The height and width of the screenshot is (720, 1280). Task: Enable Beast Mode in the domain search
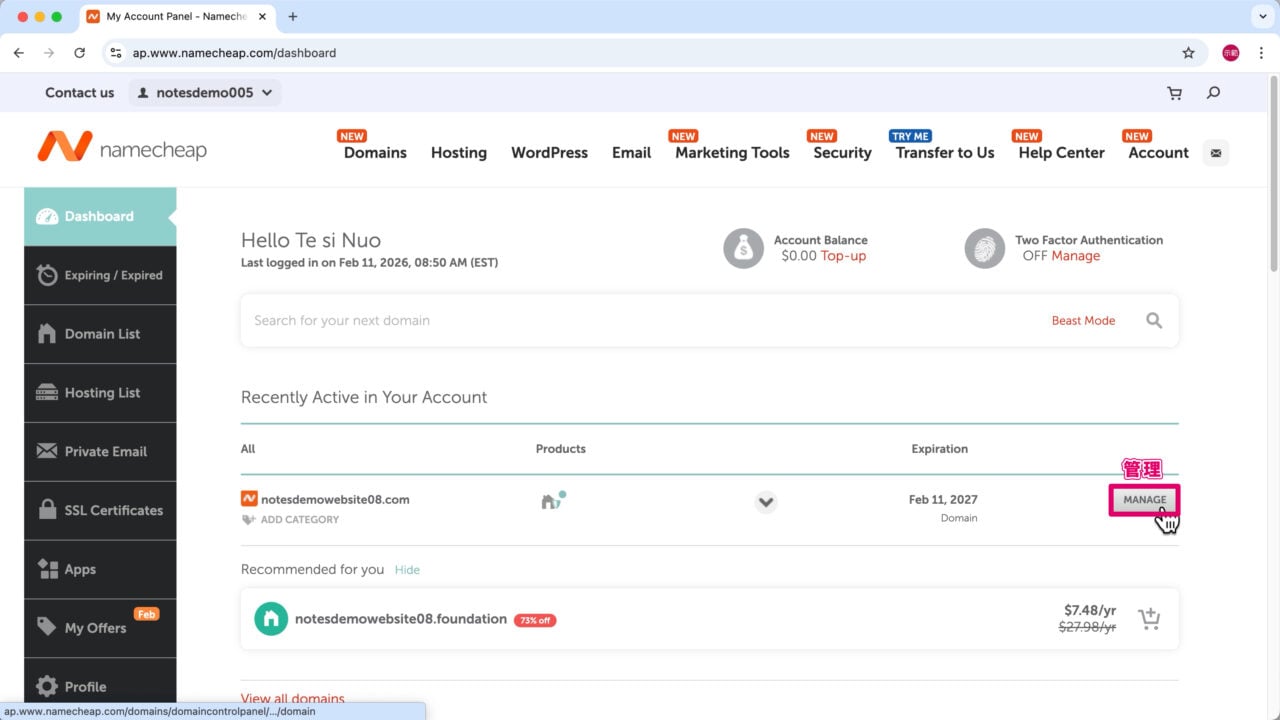1083,320
